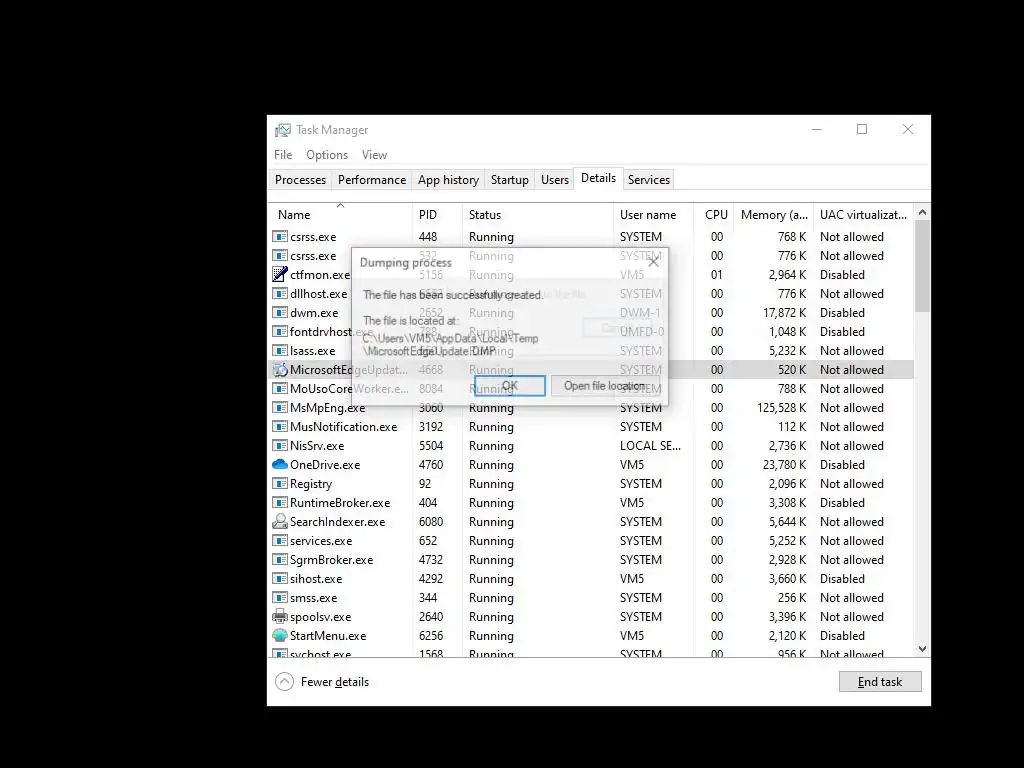
Task: Click the SgrmBroker.exe process icon
Action: (280, 559)
